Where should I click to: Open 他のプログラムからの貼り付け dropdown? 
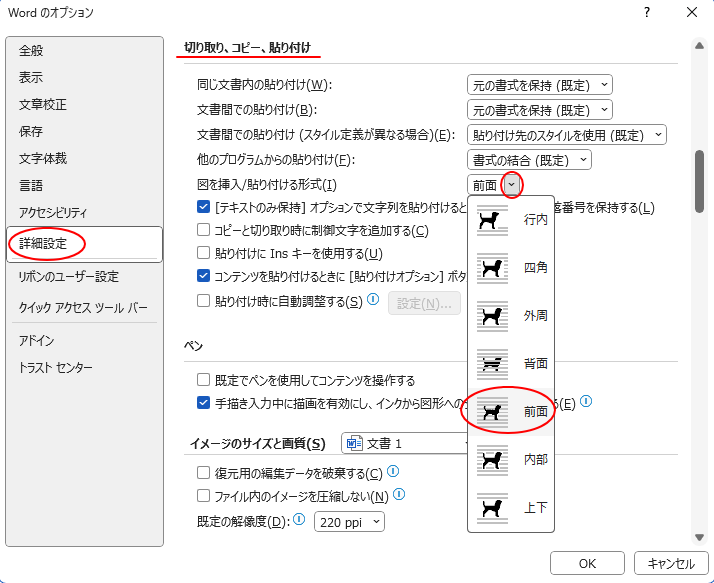[529, 160]
